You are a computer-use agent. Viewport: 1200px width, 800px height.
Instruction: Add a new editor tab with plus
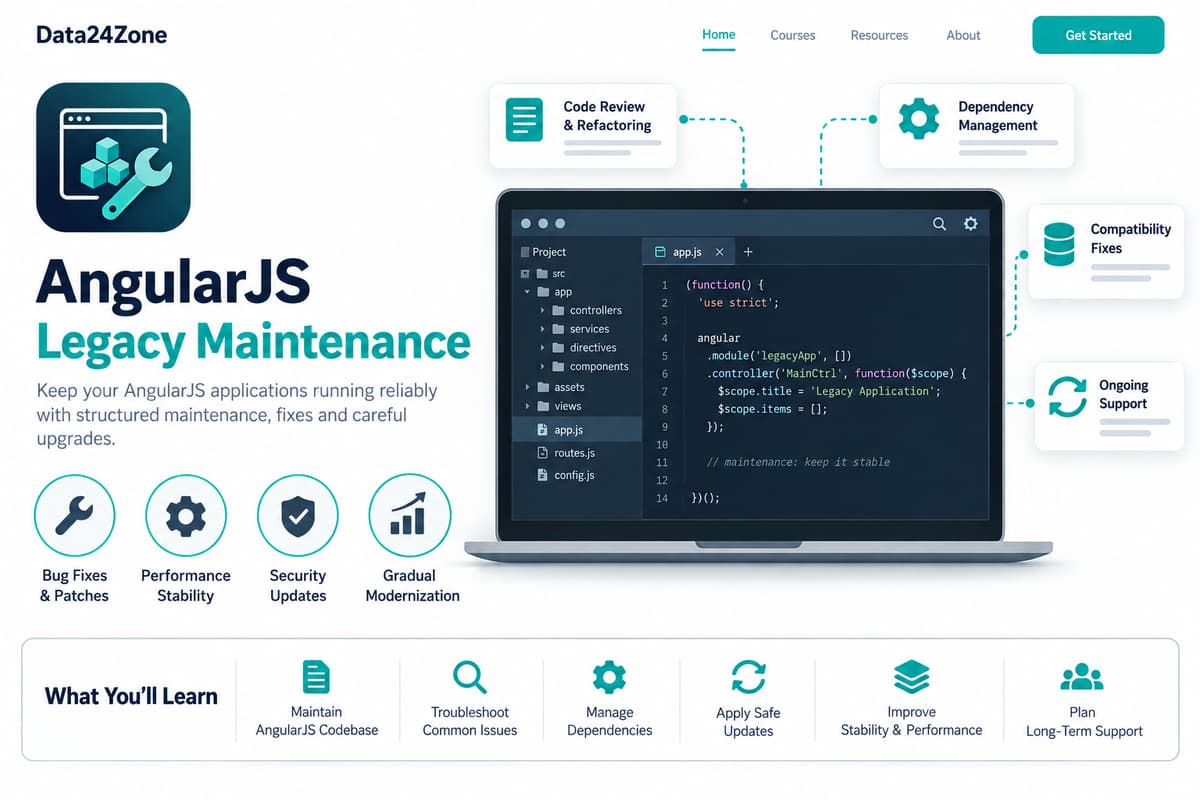[748, 252]
